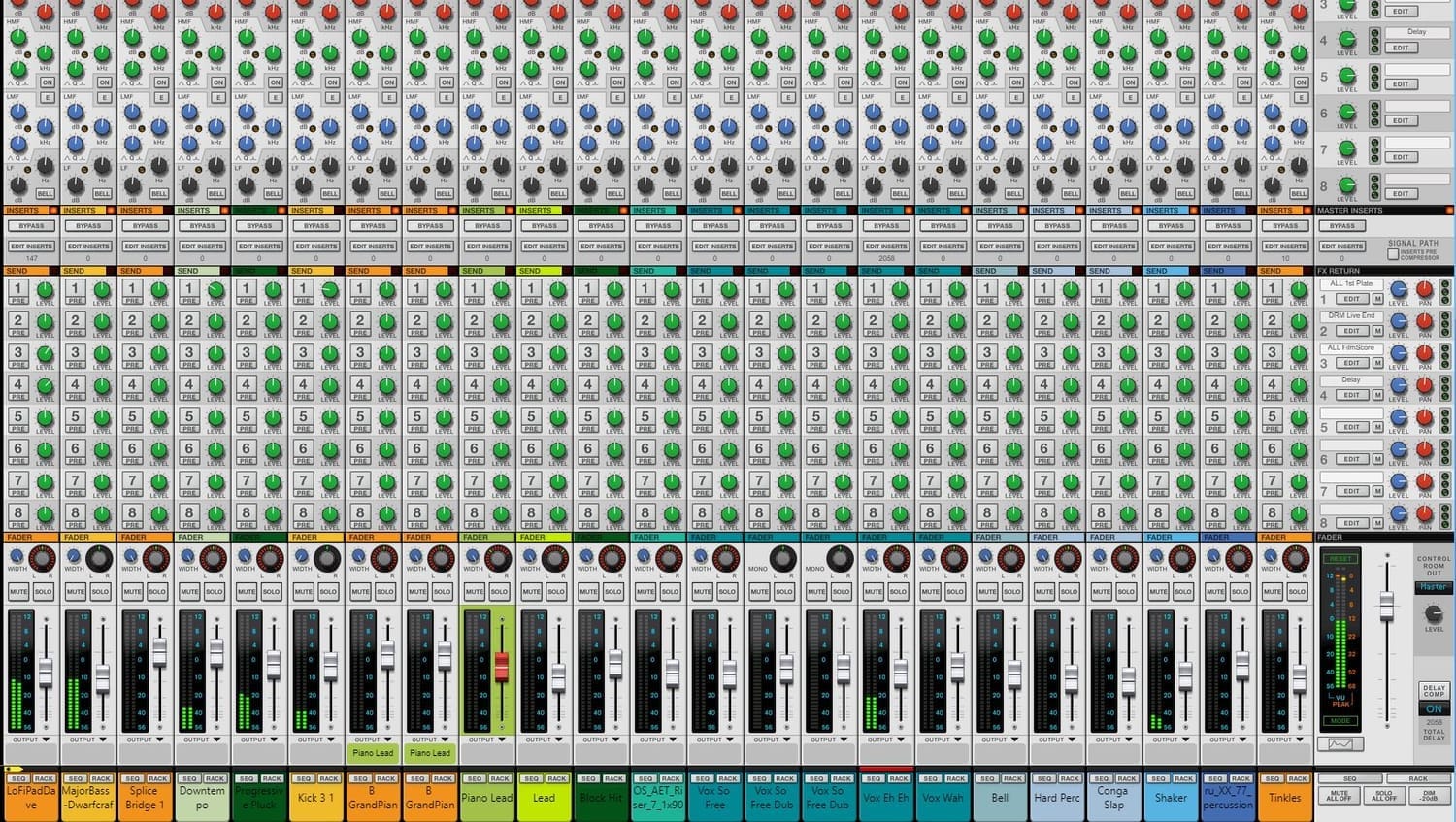Click the Lead channel width knob
Screen dimensions: 1456x822
(x=530, y=557)
